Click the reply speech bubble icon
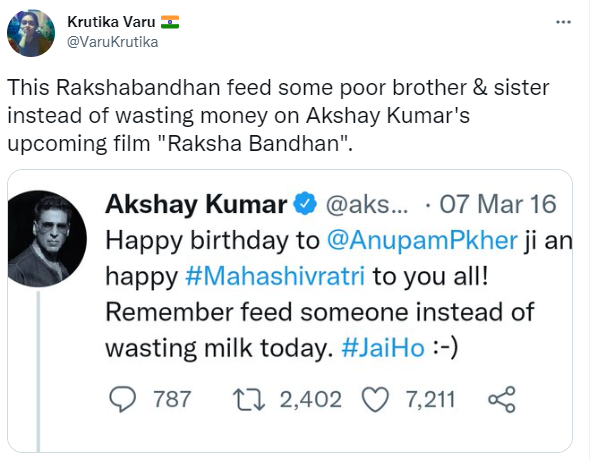Viewport: 593px width, 460px height. 122,399
